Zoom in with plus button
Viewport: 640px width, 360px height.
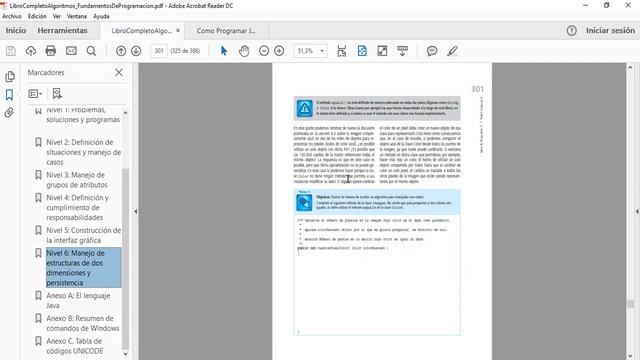[x=279, y=51]
